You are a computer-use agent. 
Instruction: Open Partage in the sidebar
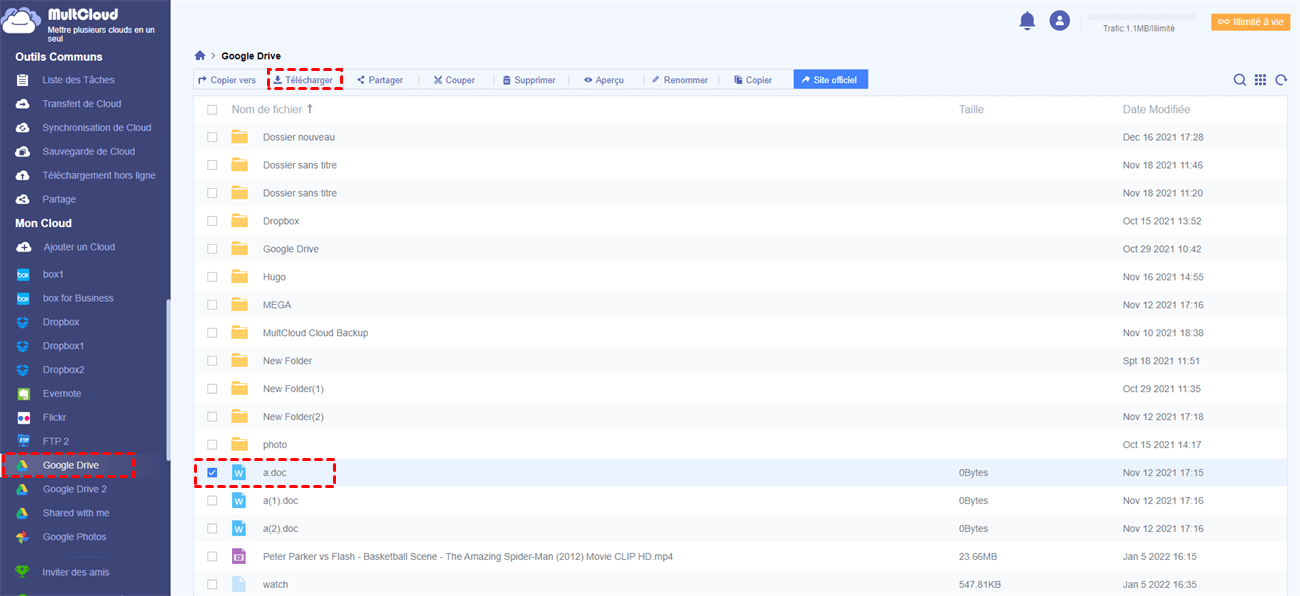click(x=59, y=200)
